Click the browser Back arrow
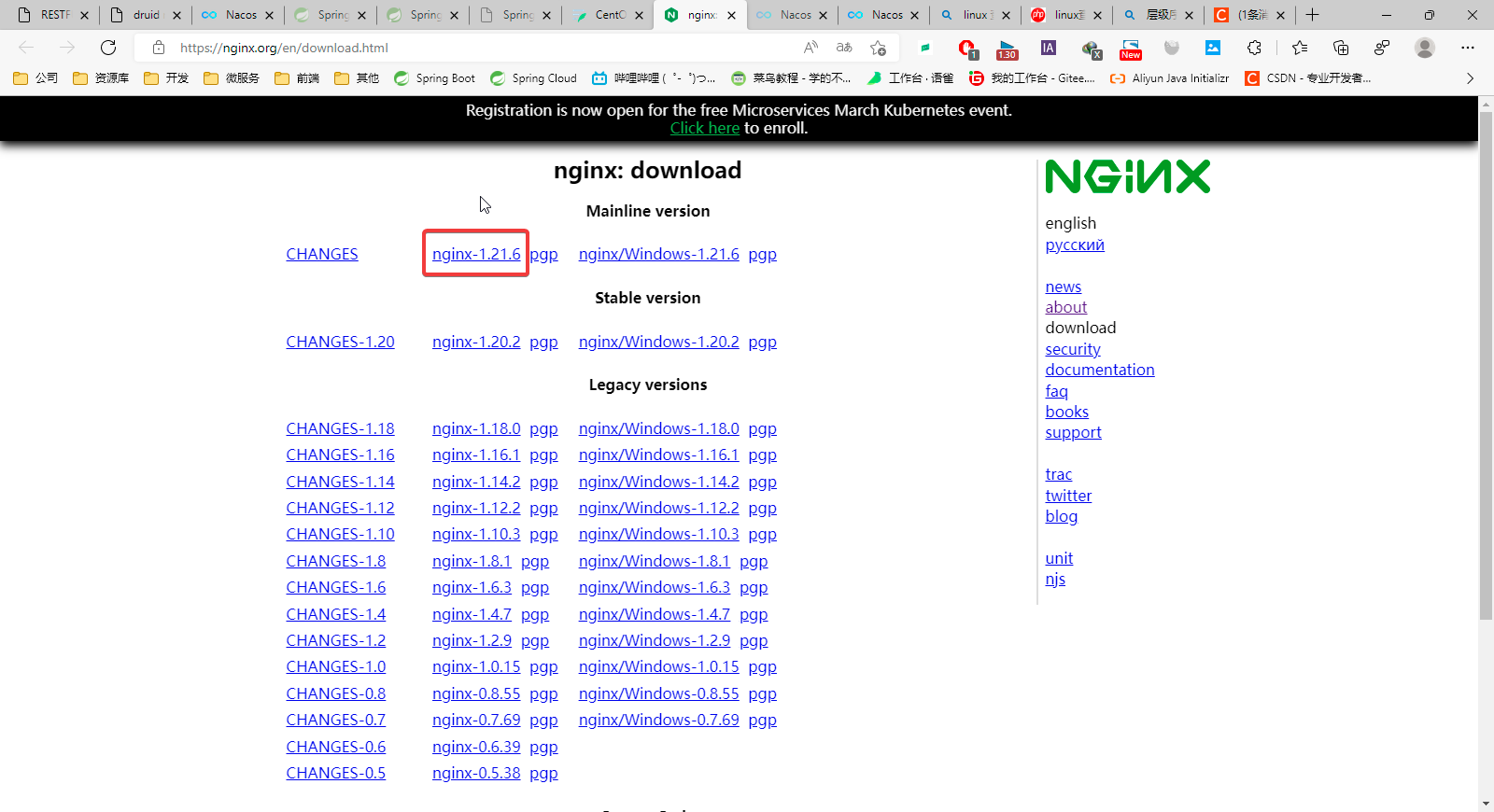1494x812 pixels. (x=26, y=48)
